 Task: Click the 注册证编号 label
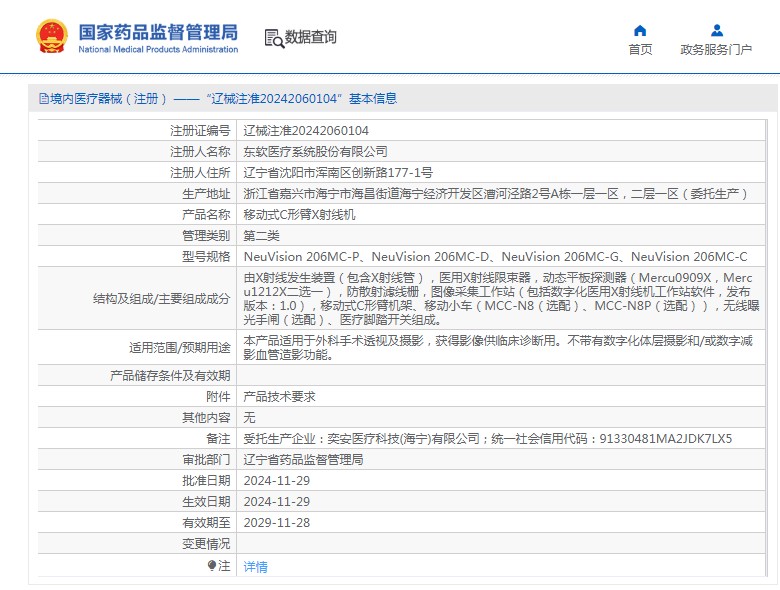click(x=200, y=131)
